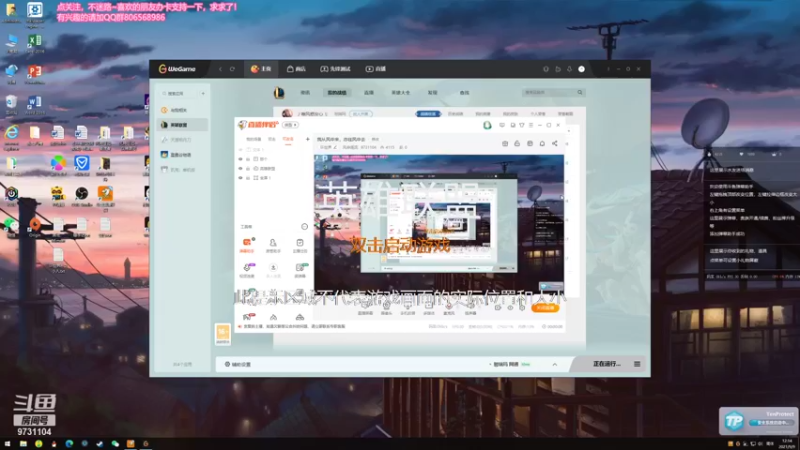Add an app with the sidebar plus button
Image resolution: width=800 pixels, height=450 pixels.
coord(203,93)
